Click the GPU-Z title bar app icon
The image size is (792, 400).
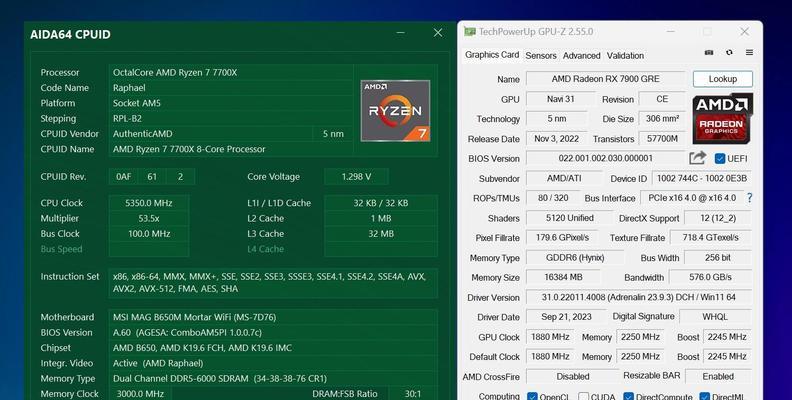point(470,32)
